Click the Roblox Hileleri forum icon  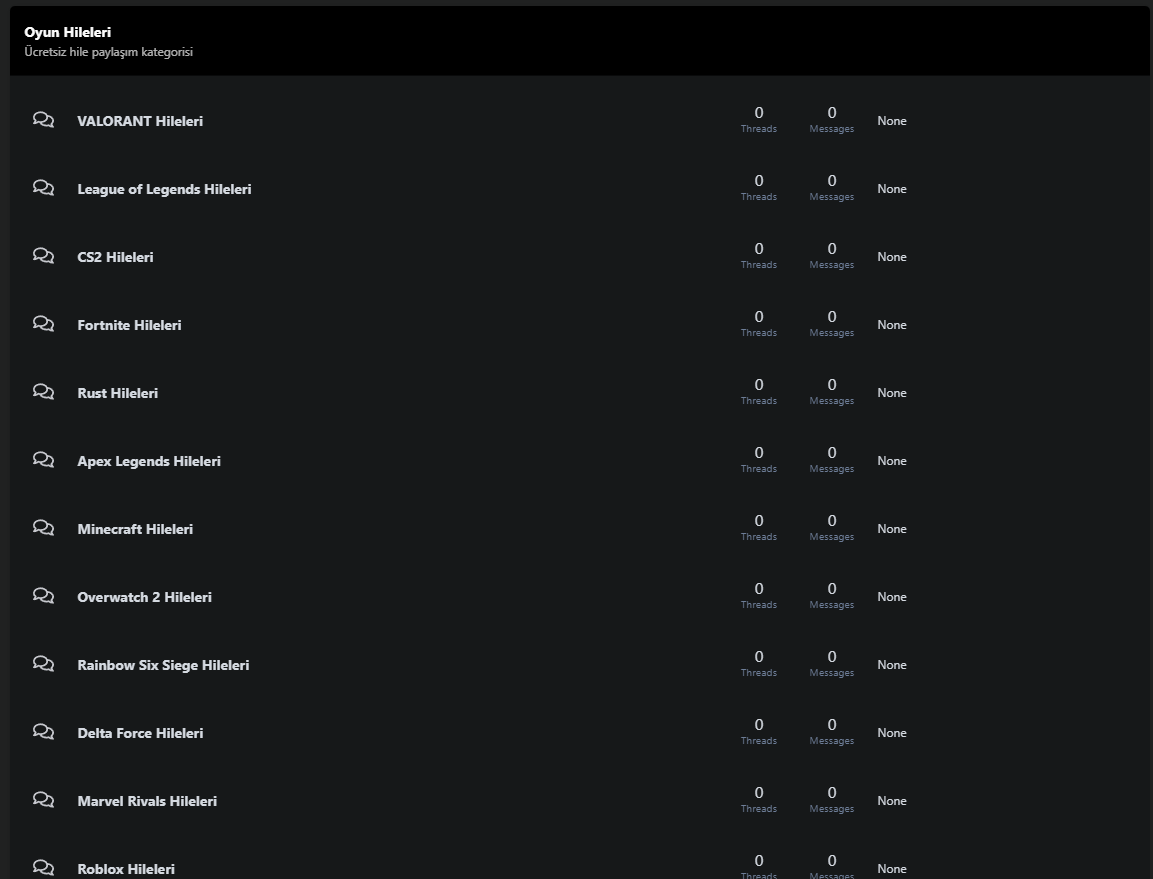pos(43,868)
